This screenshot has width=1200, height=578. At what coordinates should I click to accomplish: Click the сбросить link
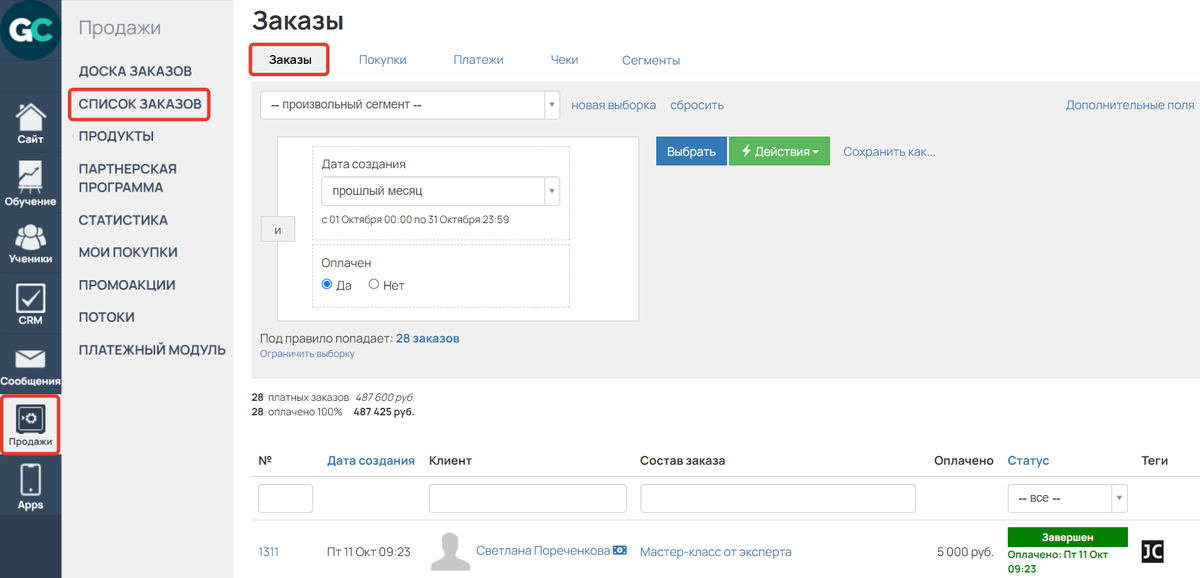697,105
